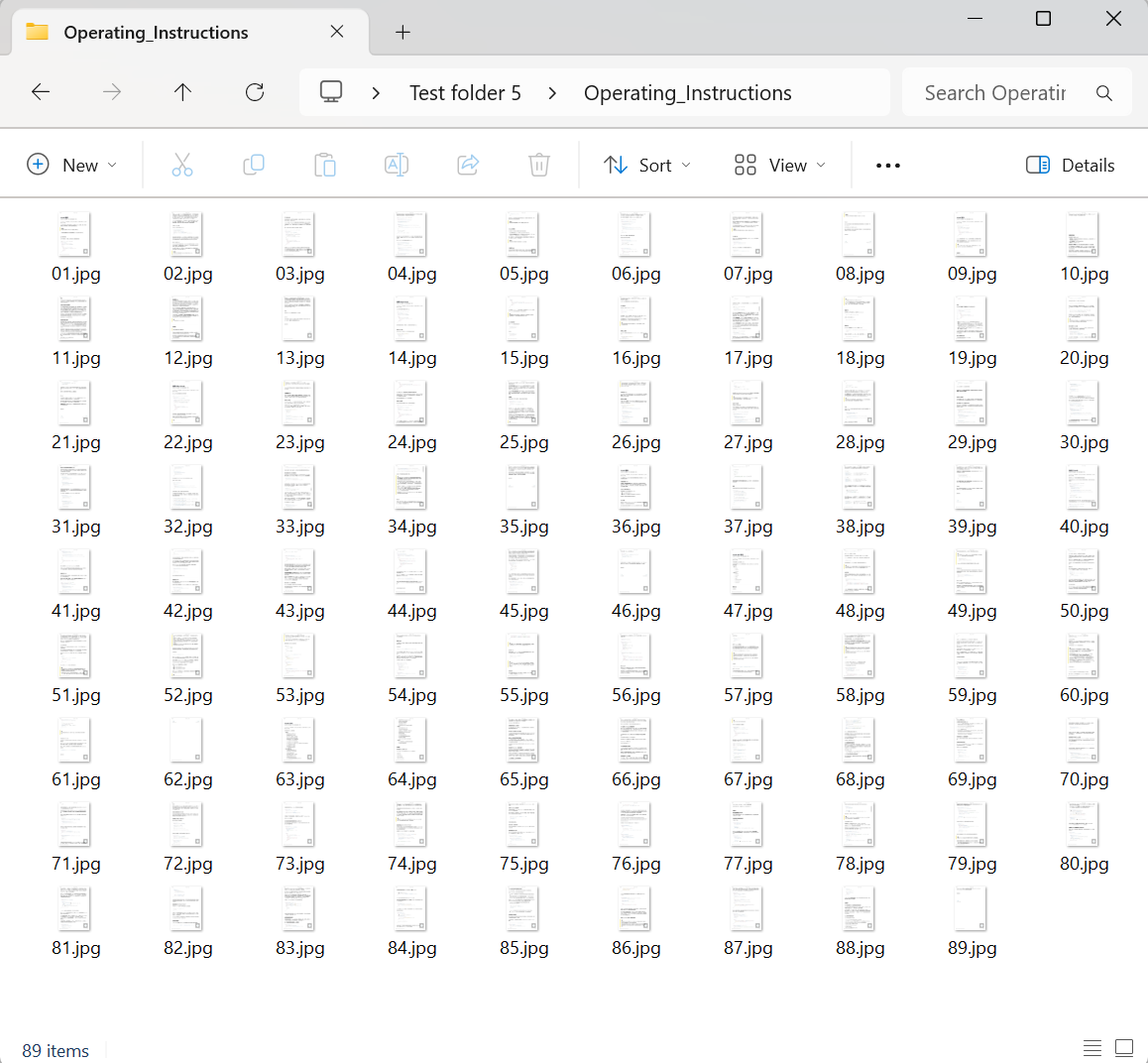Click the Delete trash can icon

pos(539,165)
